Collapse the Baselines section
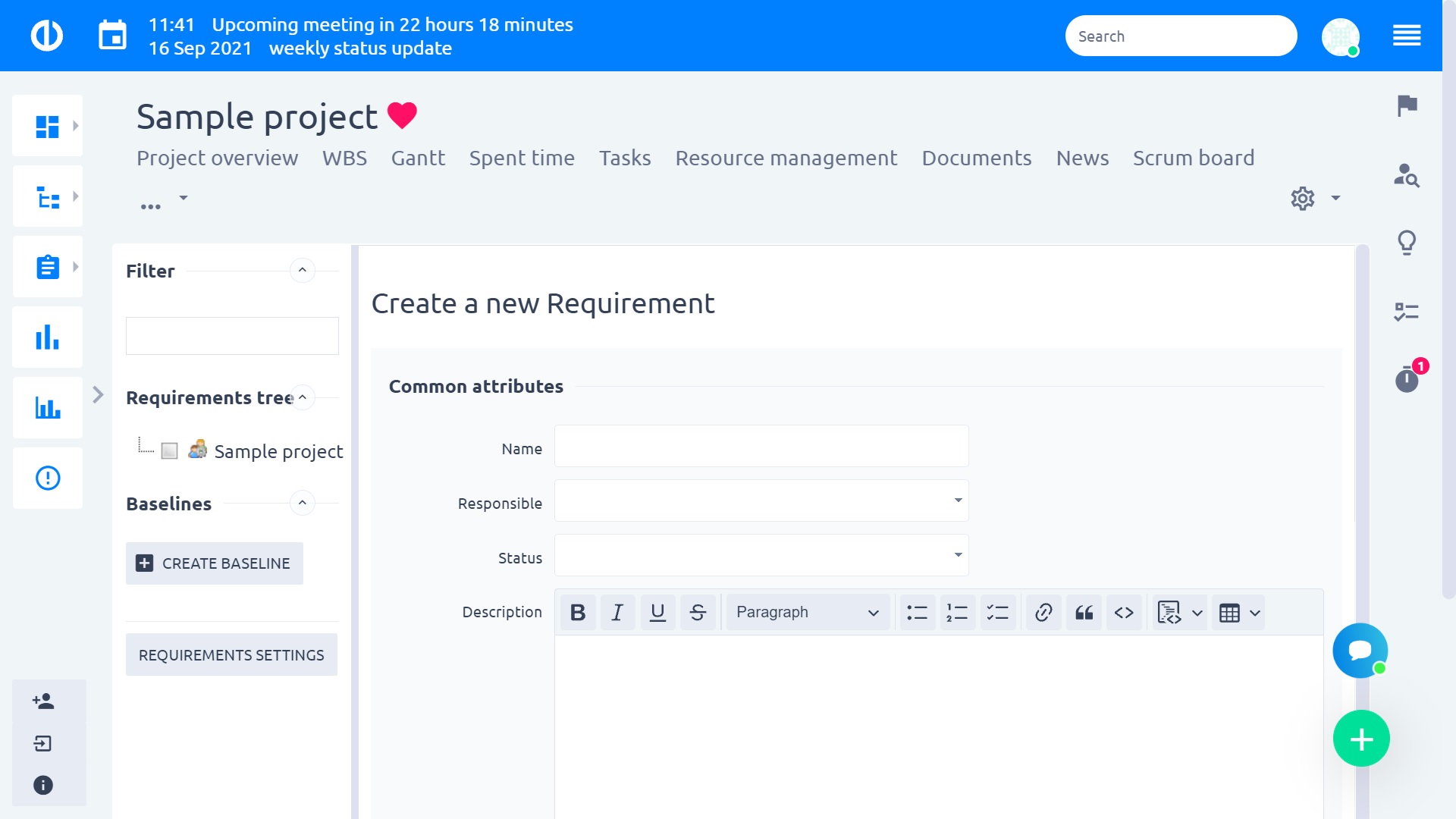The height and width of the screenshot is (819, 1456). 302,502
